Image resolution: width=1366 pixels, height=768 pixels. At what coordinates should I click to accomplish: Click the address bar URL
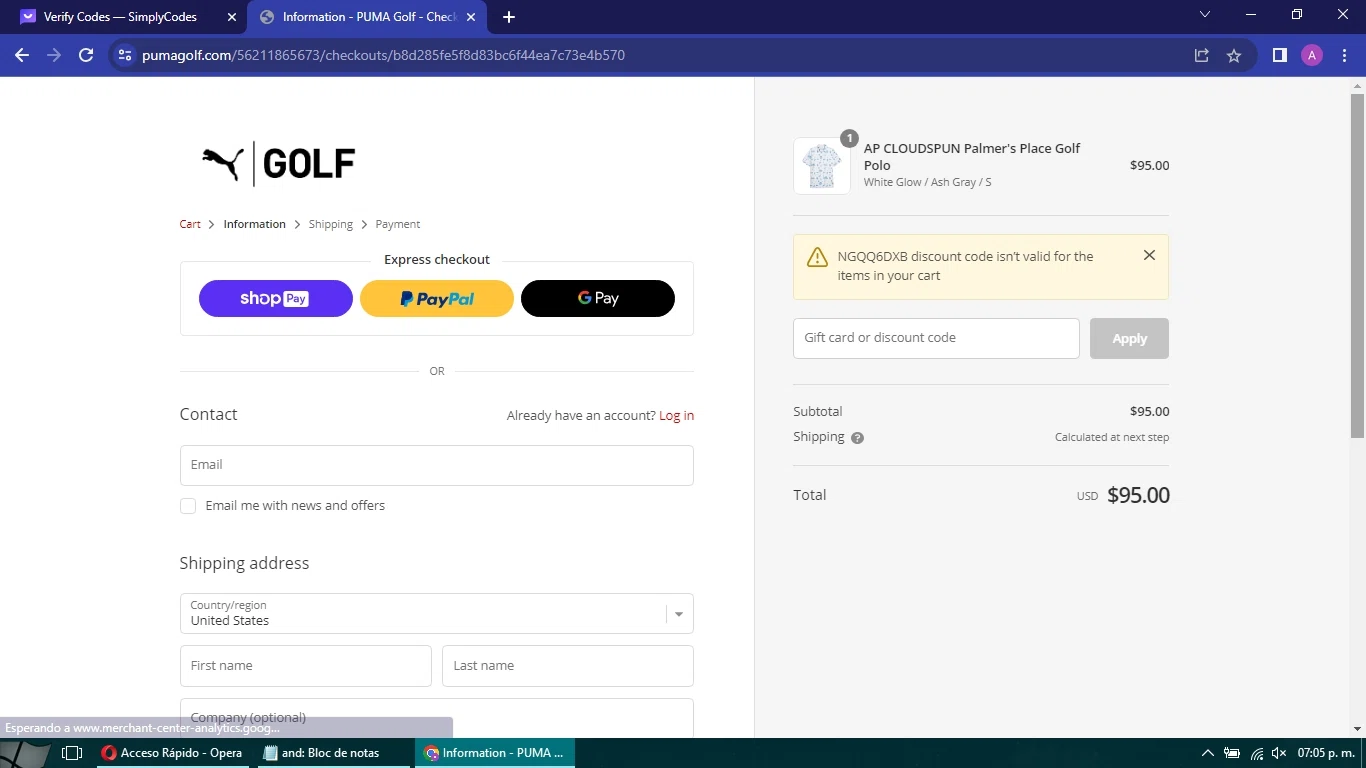[x=384, y=56]
